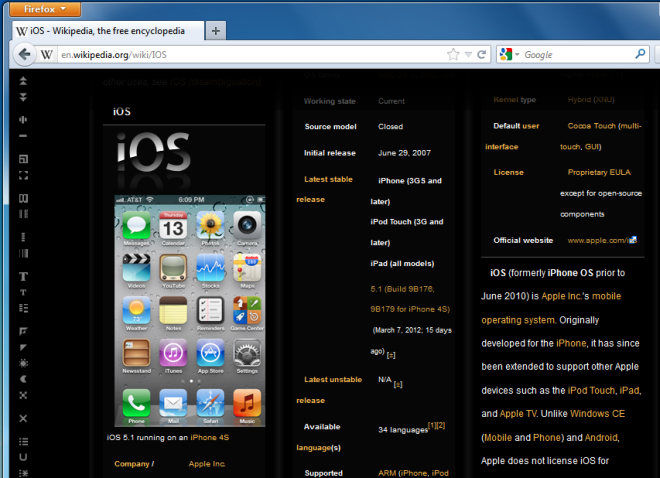Viewport: 660px width, 478px height.
Task: Switch to the sun brightness theme icon
Action: tap(23, 363)
